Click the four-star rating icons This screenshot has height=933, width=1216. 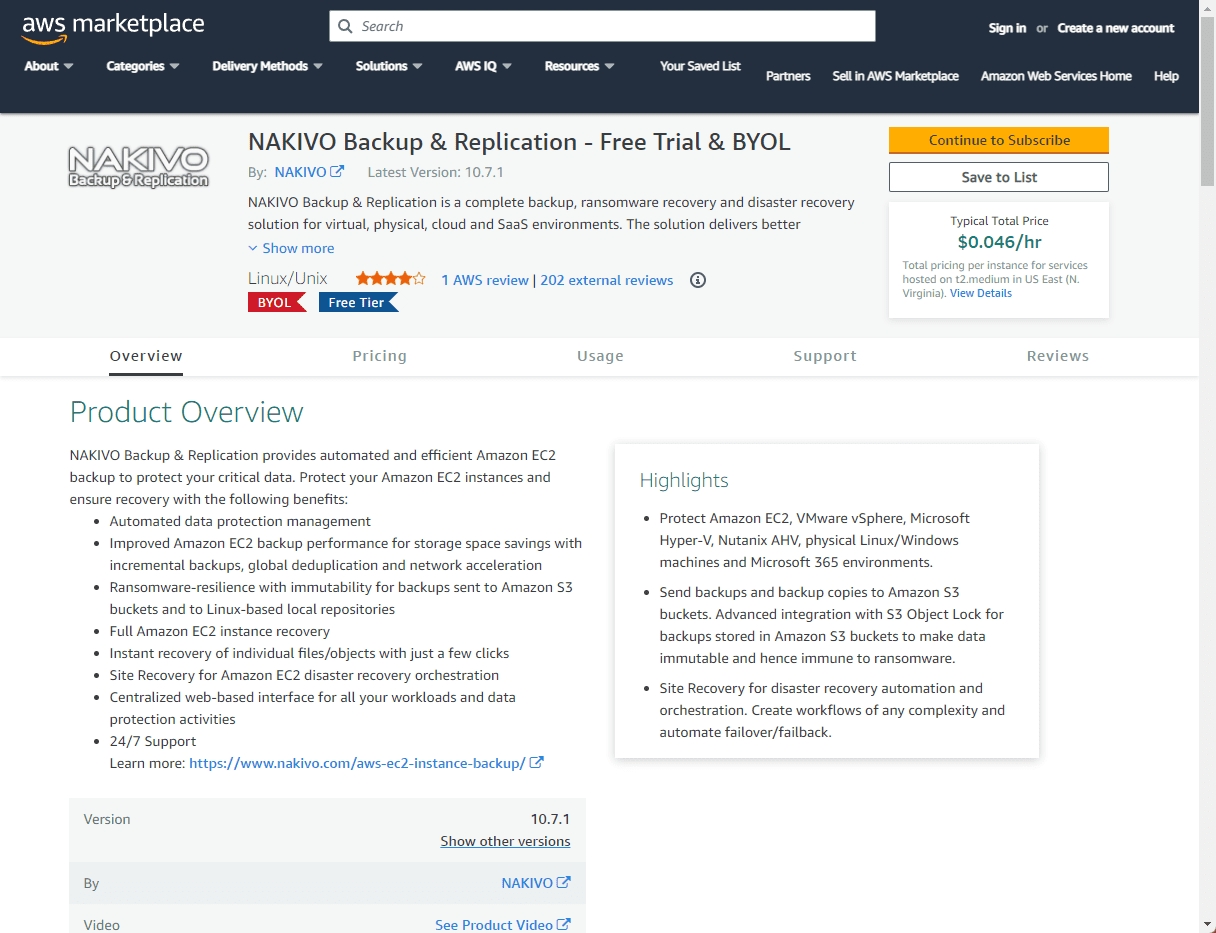pyautogui.click(x=390, y=279)
